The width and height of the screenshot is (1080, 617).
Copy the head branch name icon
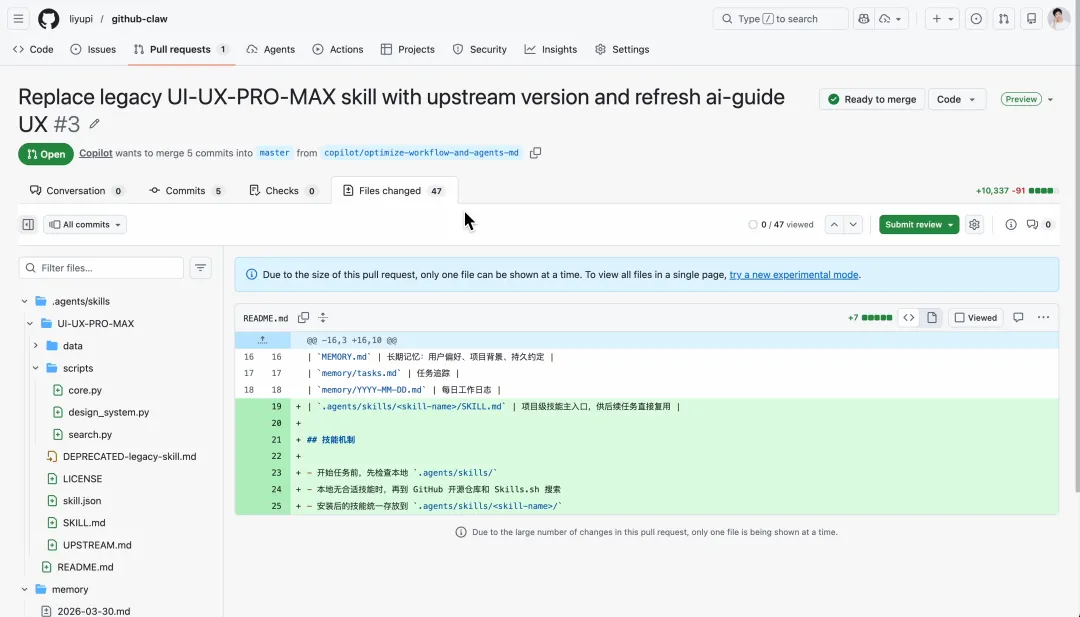536,153
